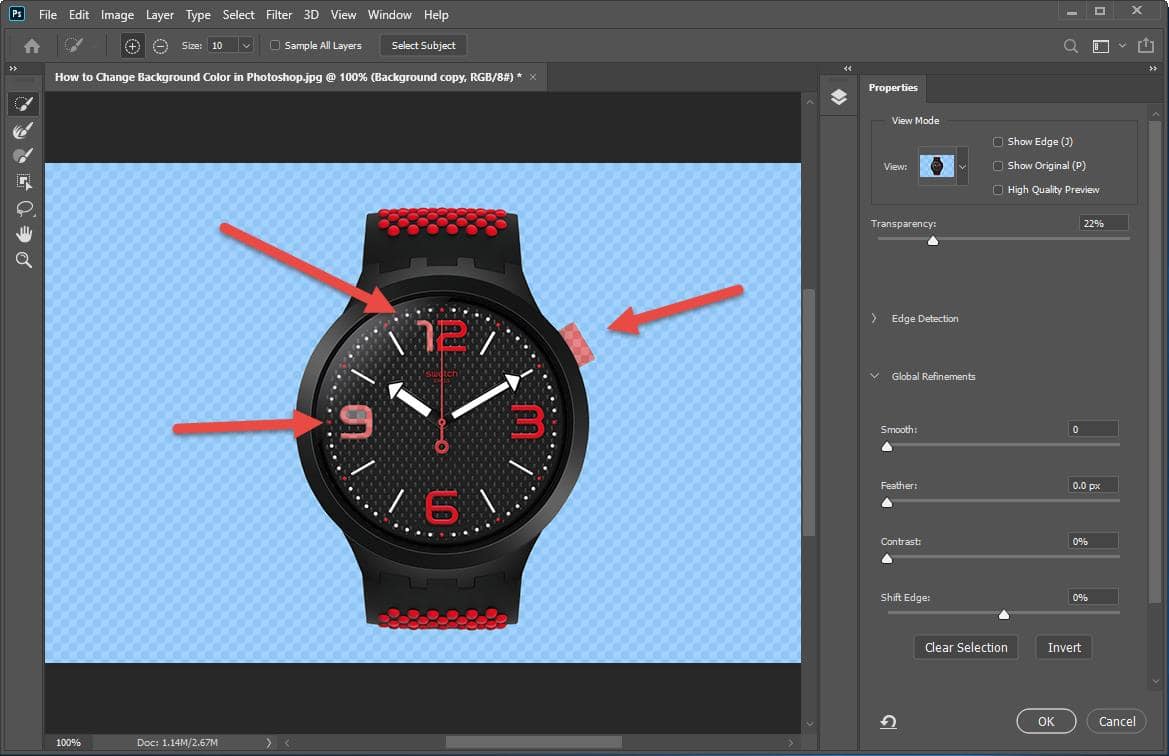Select the Hand tool
Screen dimensions: 1169x756
[22, 234]
